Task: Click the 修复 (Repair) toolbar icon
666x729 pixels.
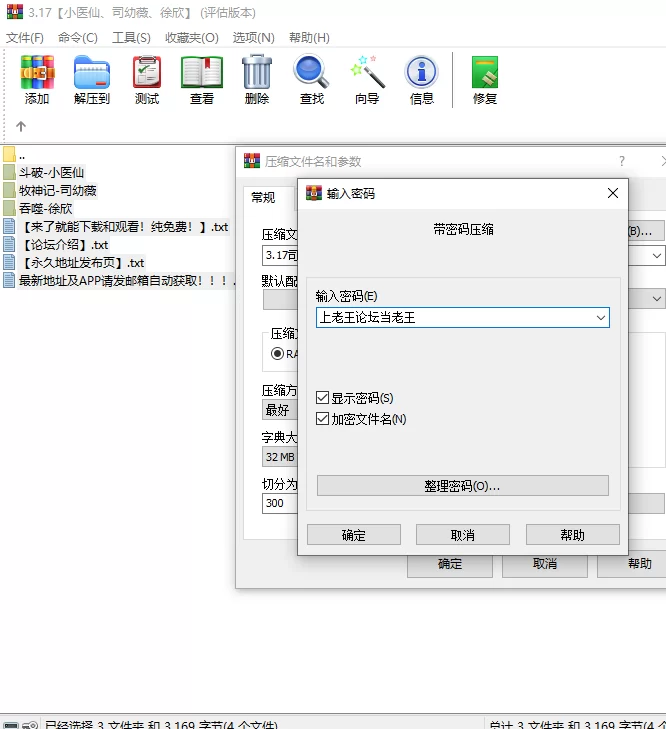Action: pos(485,79)
